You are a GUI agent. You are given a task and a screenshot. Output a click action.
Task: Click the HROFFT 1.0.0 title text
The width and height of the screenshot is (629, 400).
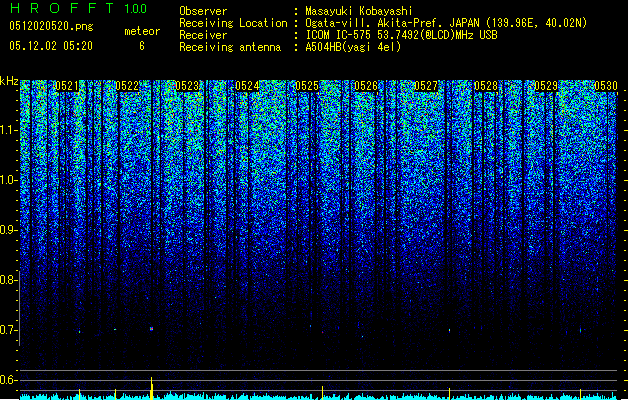click(78, 8)
